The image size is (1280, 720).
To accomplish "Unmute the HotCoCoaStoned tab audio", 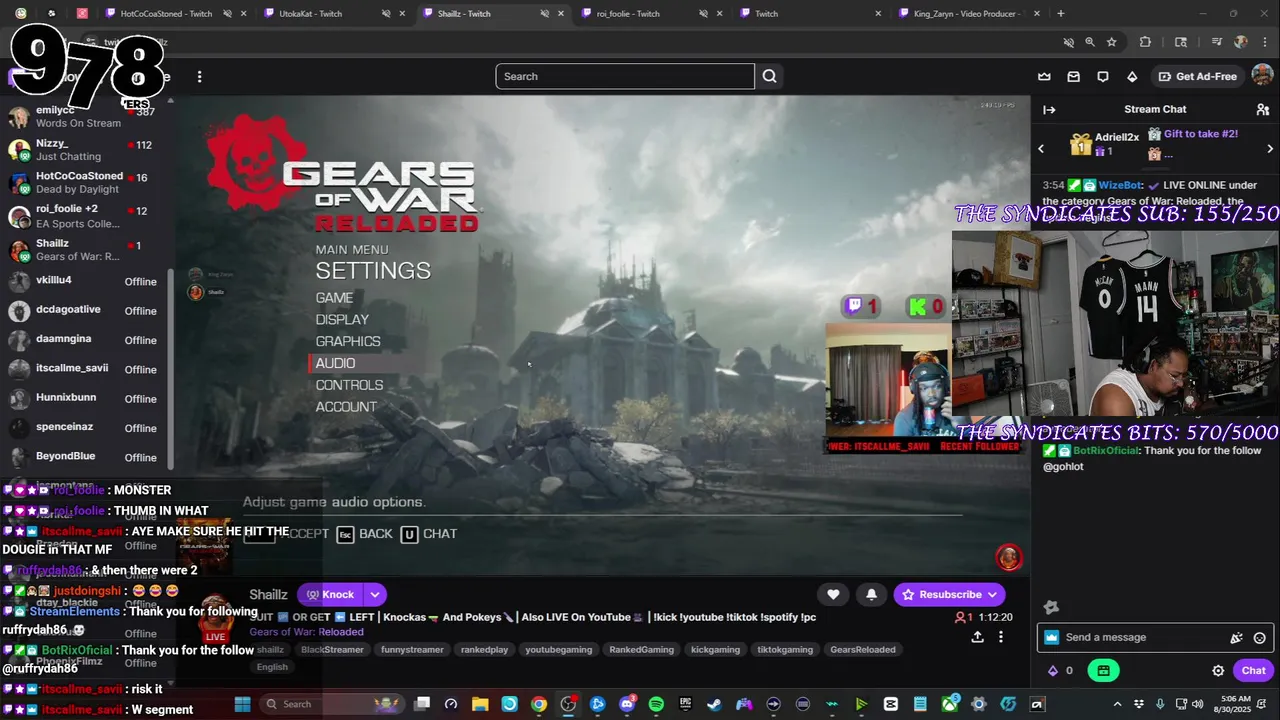I will 227,14.
